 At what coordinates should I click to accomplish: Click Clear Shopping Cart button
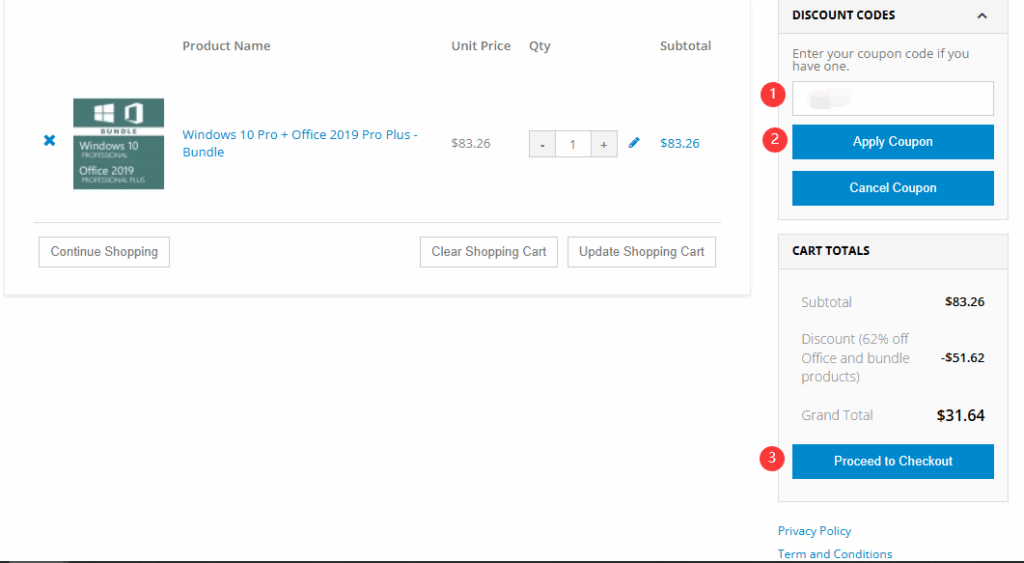point(488,252)
